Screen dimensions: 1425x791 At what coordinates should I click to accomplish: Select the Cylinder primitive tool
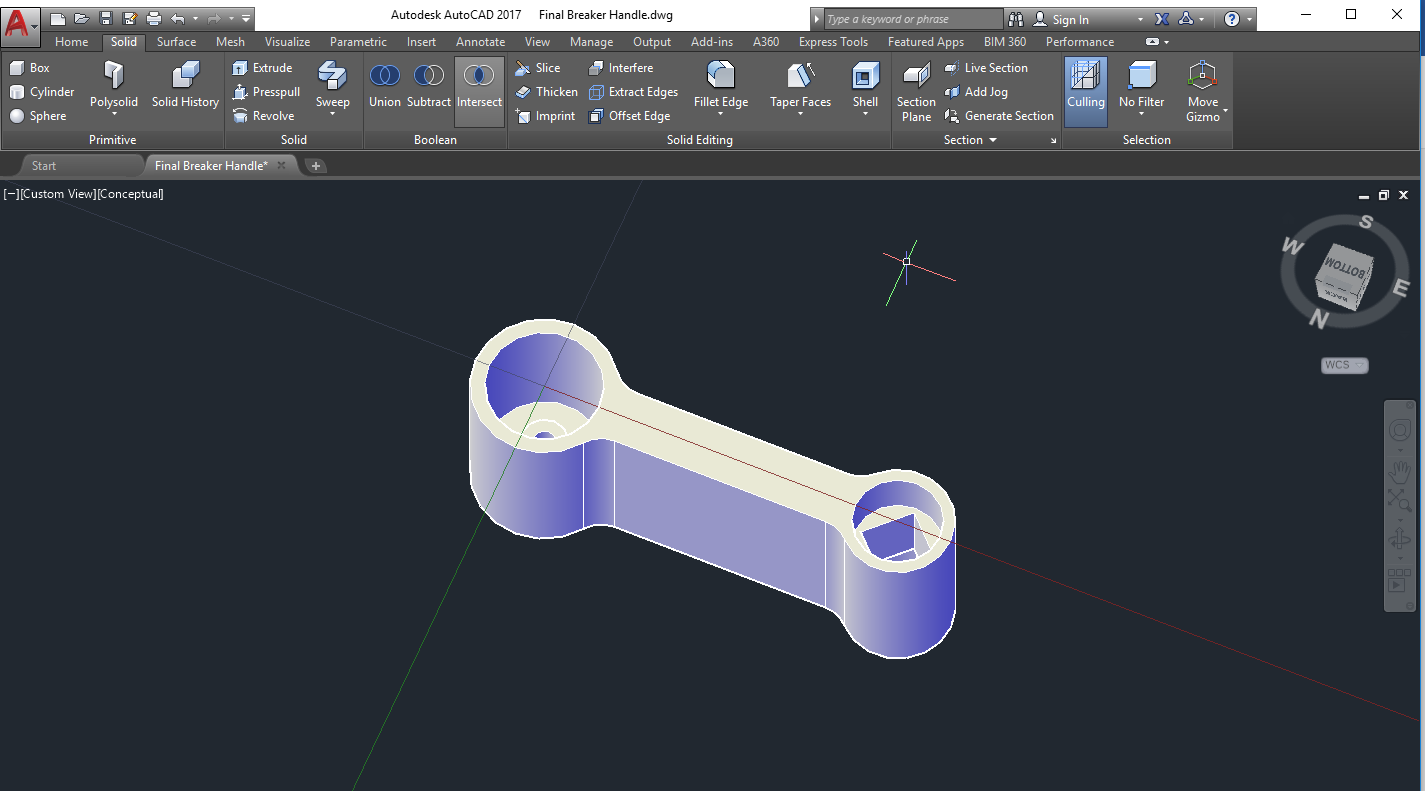(42, 92)
